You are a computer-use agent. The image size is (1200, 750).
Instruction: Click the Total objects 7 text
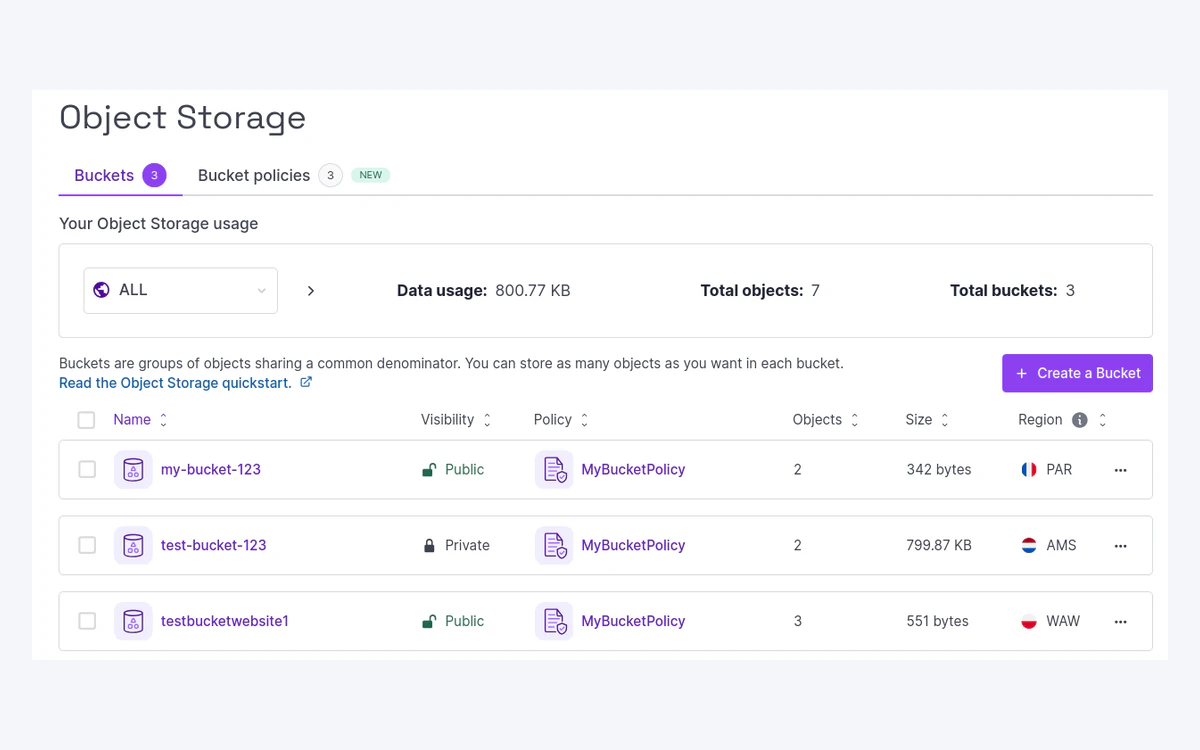[760, 291]
